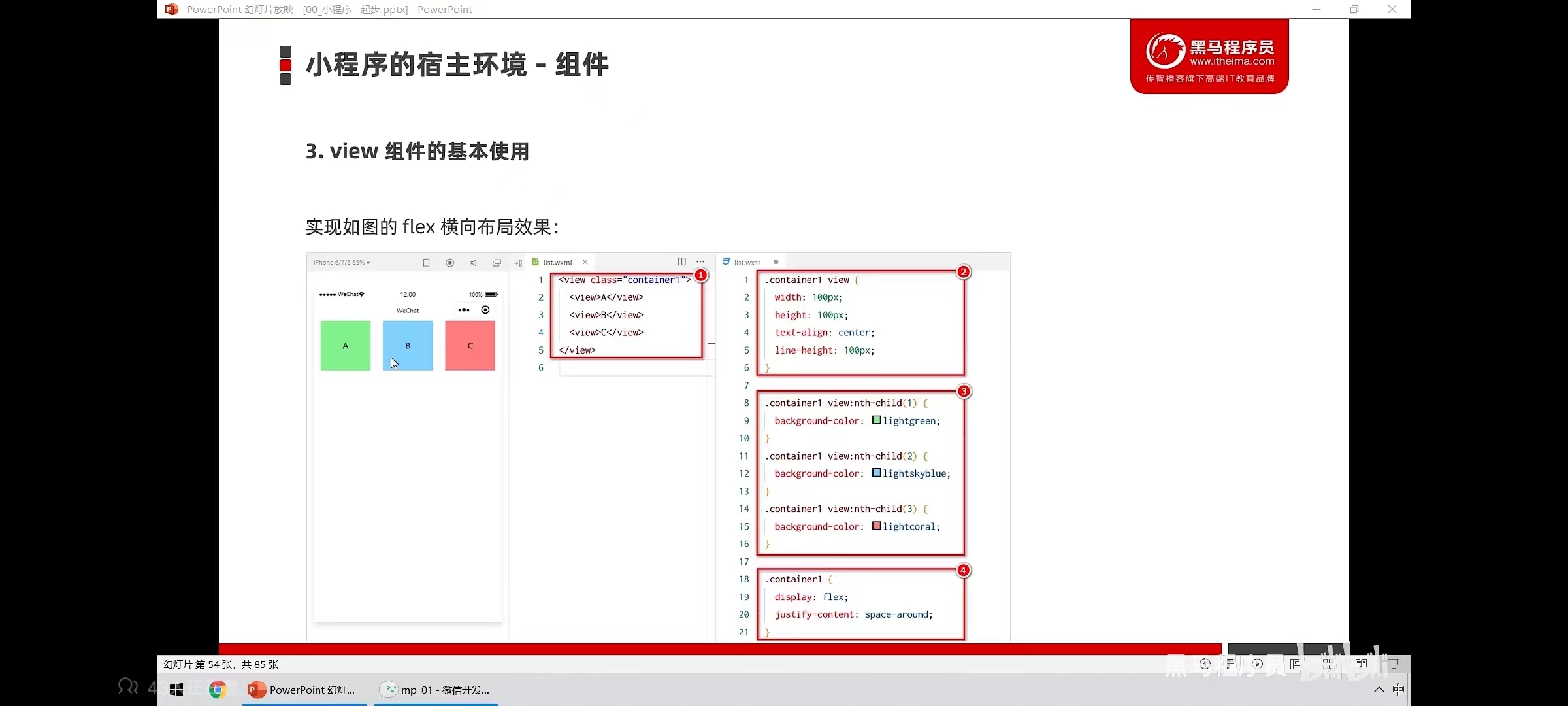Open the editor more options ellipsis
The height and width of the screenshot is (706, 1568).
700,261
